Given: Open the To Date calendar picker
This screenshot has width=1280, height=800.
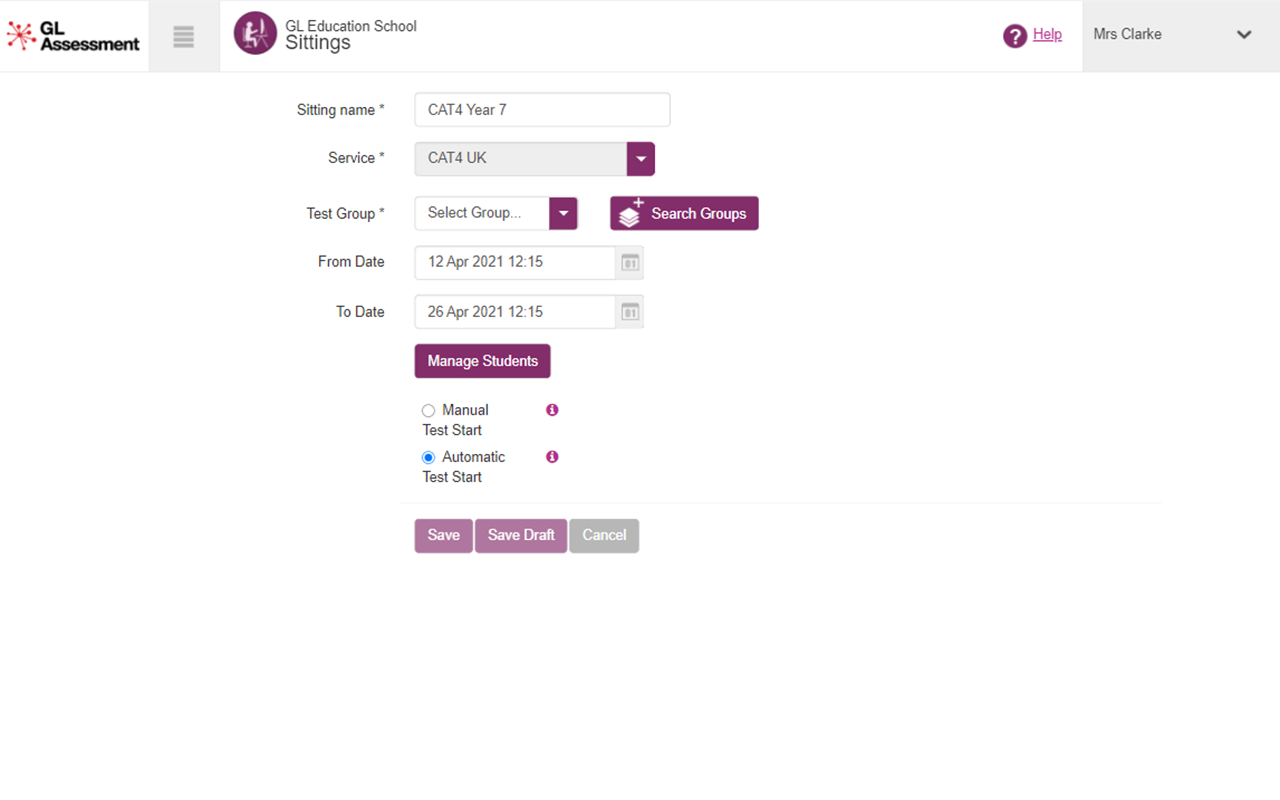Looking at the screenshot, I should tap(630, 312).
